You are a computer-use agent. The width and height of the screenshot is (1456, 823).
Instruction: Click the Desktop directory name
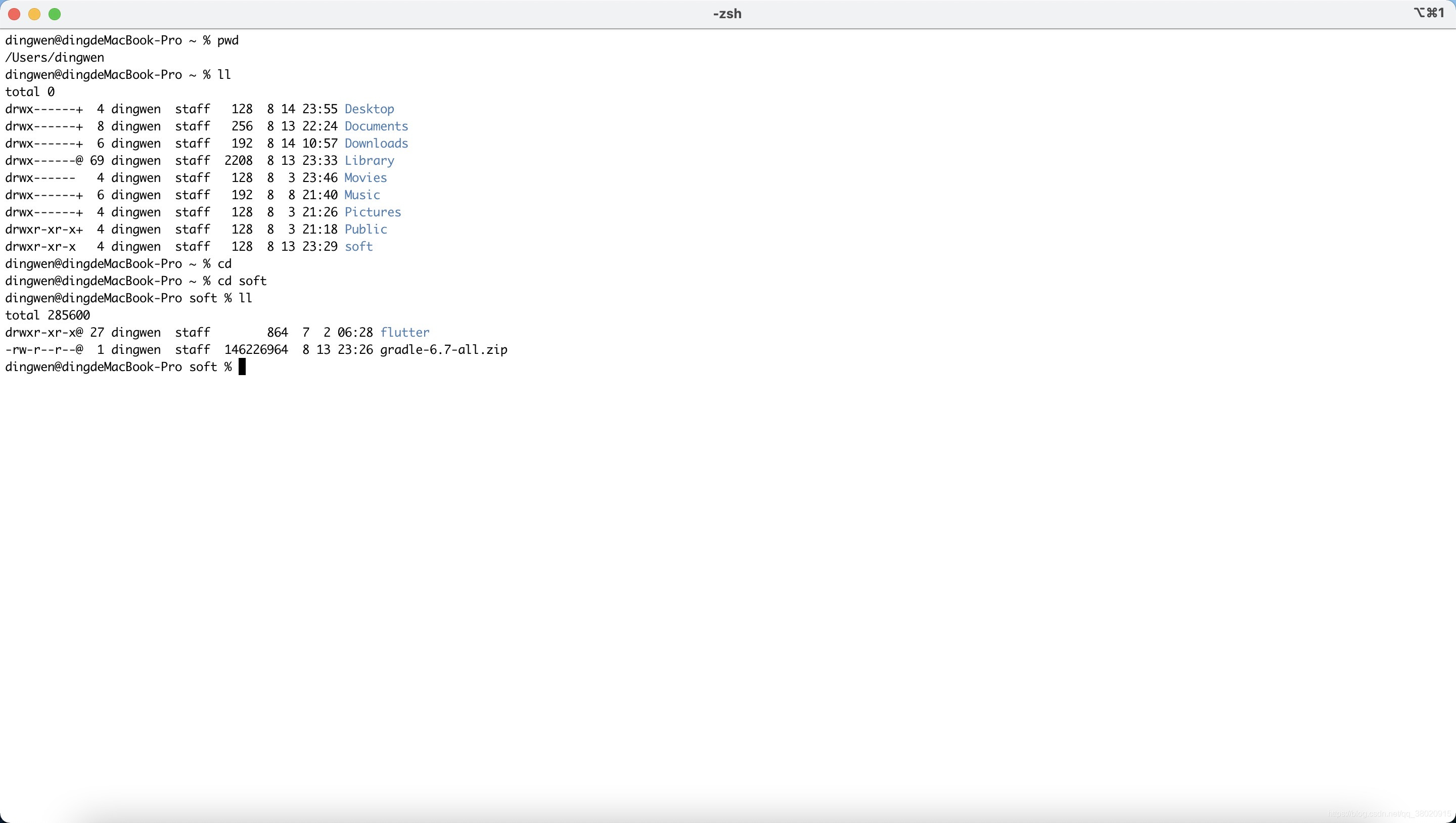[370, 109]
